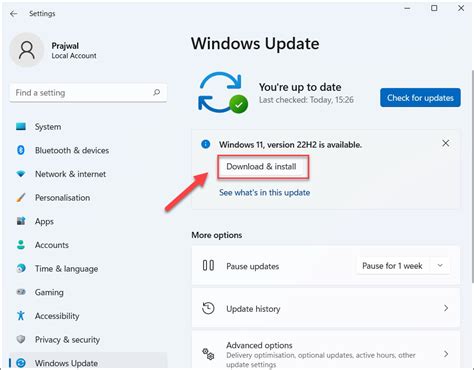This screenshot has width=474, height=370.
Task: Expand Update history chevron
Action: [x=446, y=308]
